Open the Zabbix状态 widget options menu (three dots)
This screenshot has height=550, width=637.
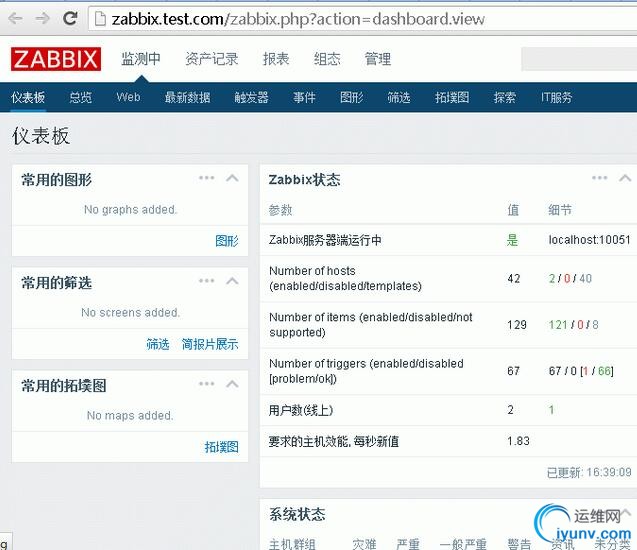[600, 178]
